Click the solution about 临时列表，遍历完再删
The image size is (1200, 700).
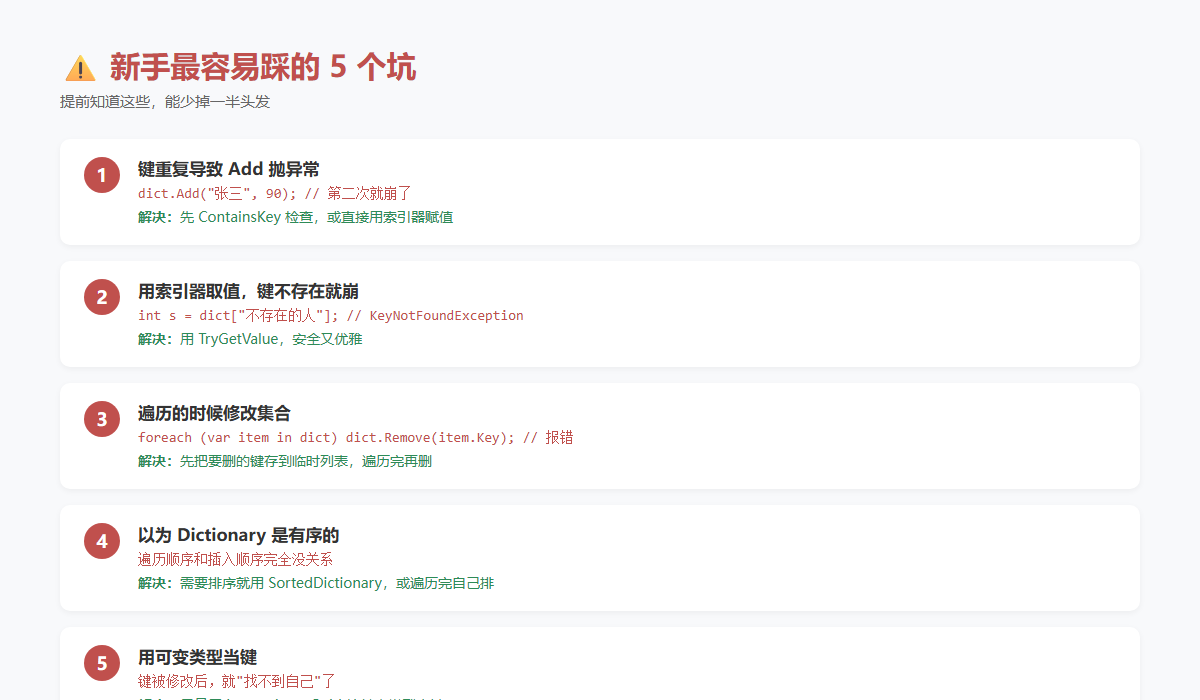coord(285,461)
